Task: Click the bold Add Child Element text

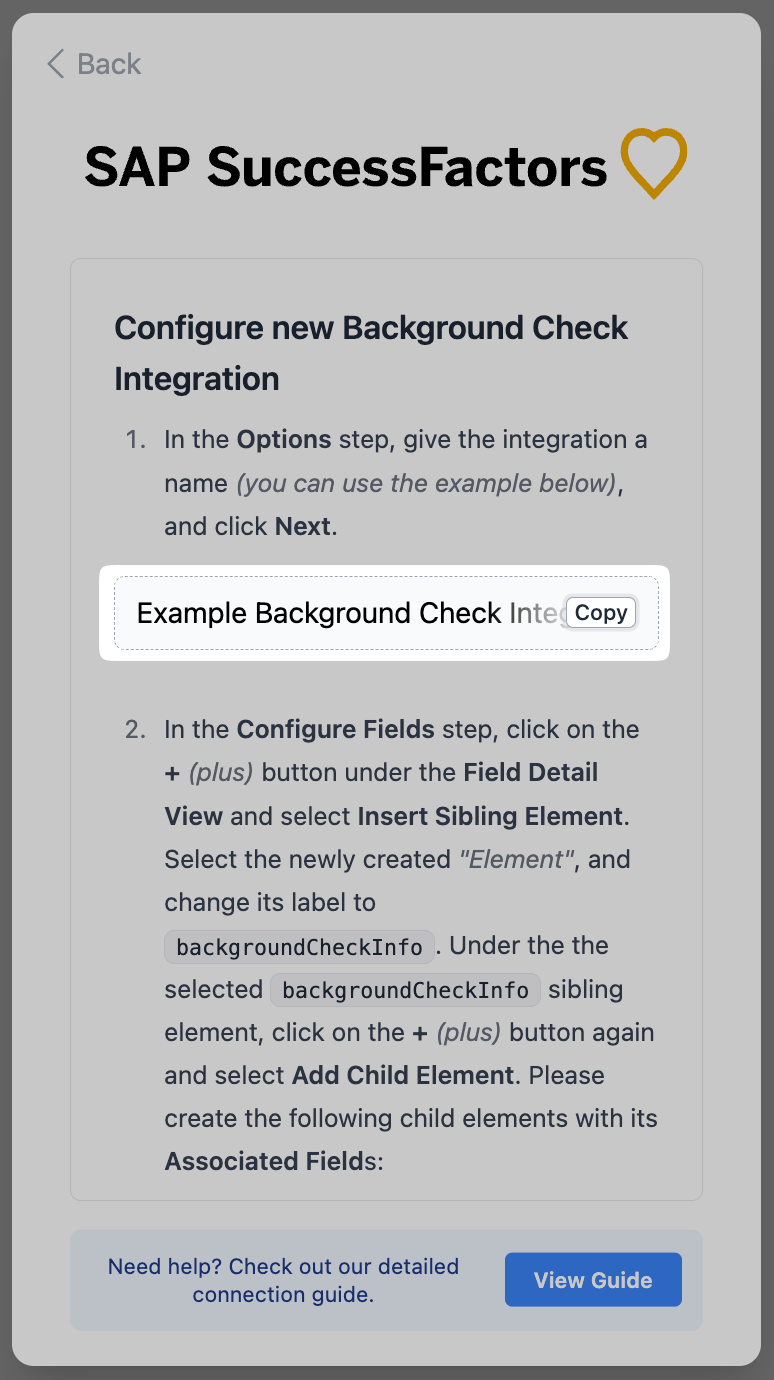Action: click(x=403, y=1076)
